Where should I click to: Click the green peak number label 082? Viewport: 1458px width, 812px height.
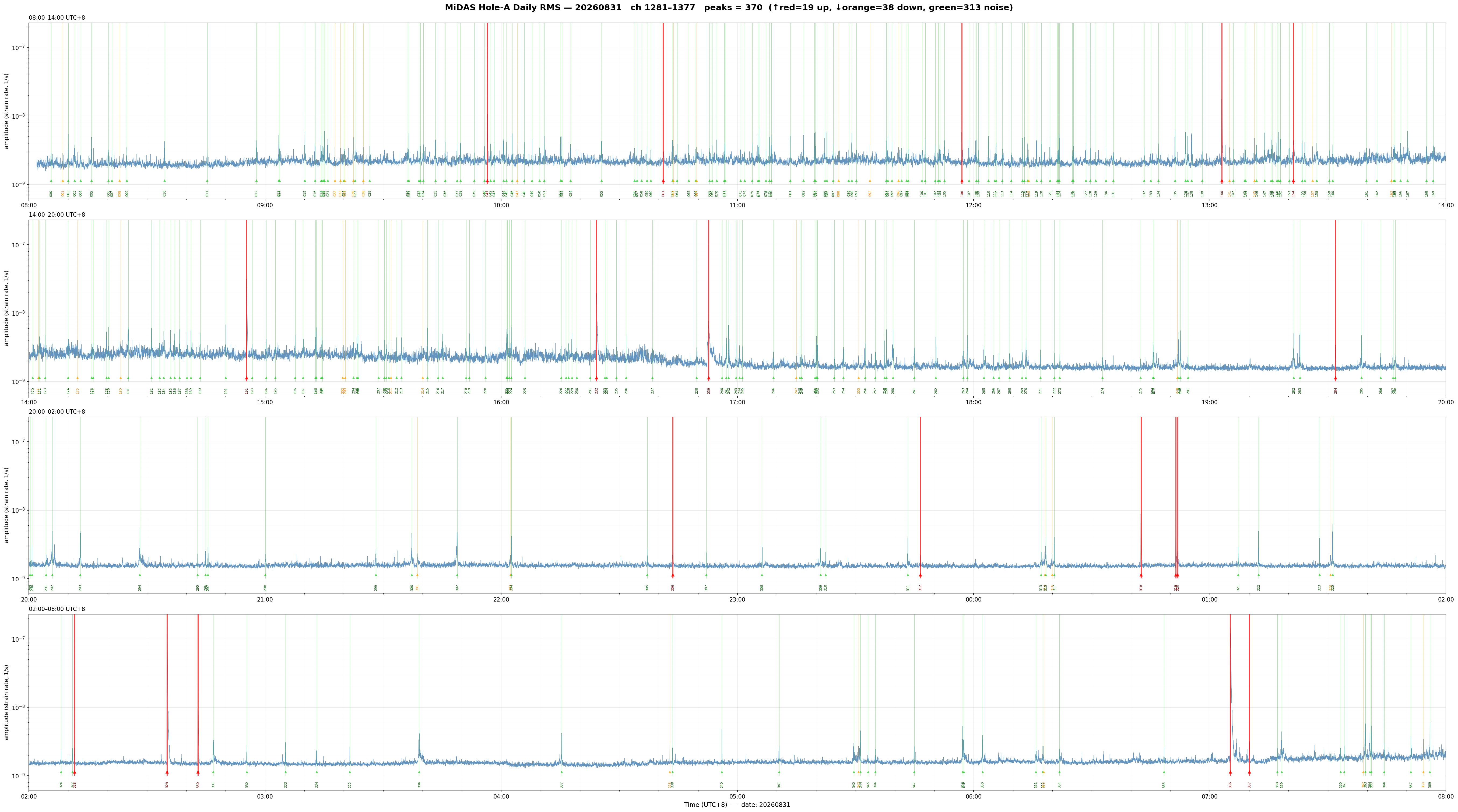(803, 194)
